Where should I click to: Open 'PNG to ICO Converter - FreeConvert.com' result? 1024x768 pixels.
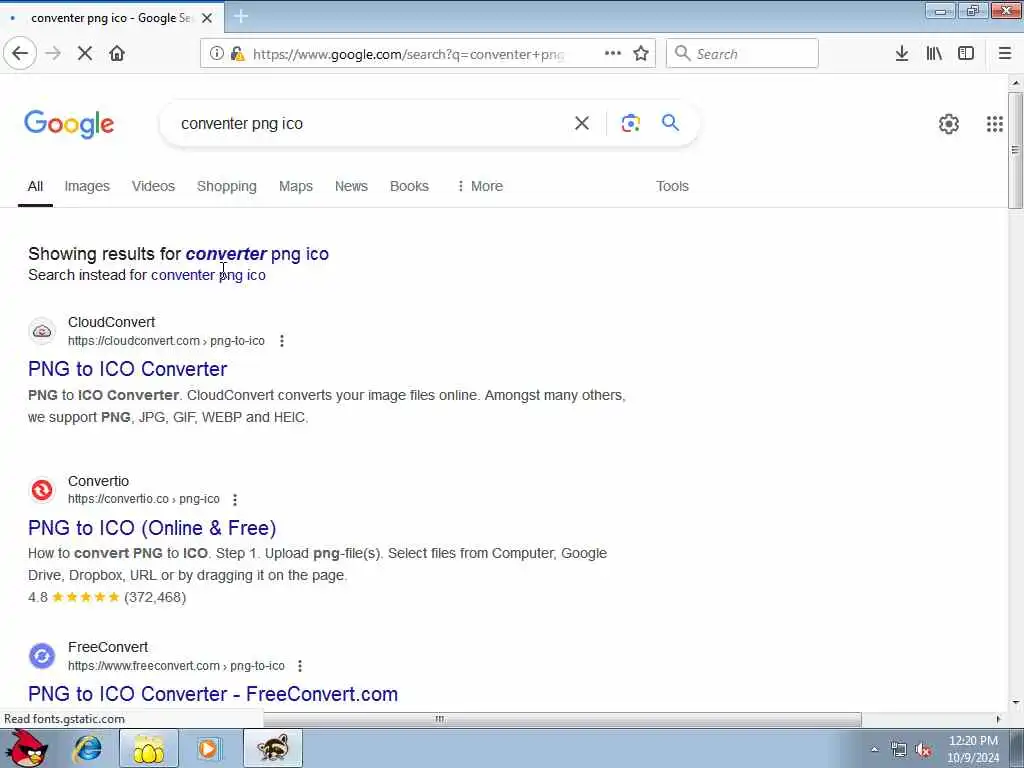213,694
